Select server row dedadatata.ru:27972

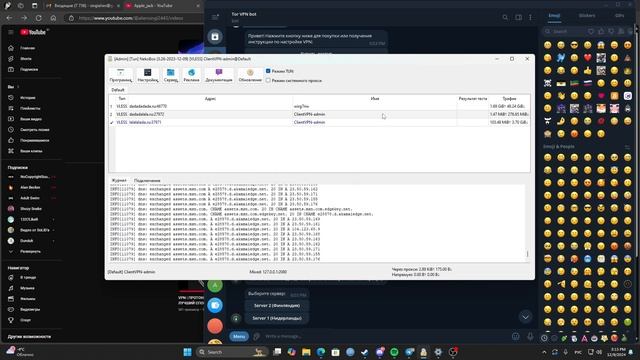click(319, 114)
